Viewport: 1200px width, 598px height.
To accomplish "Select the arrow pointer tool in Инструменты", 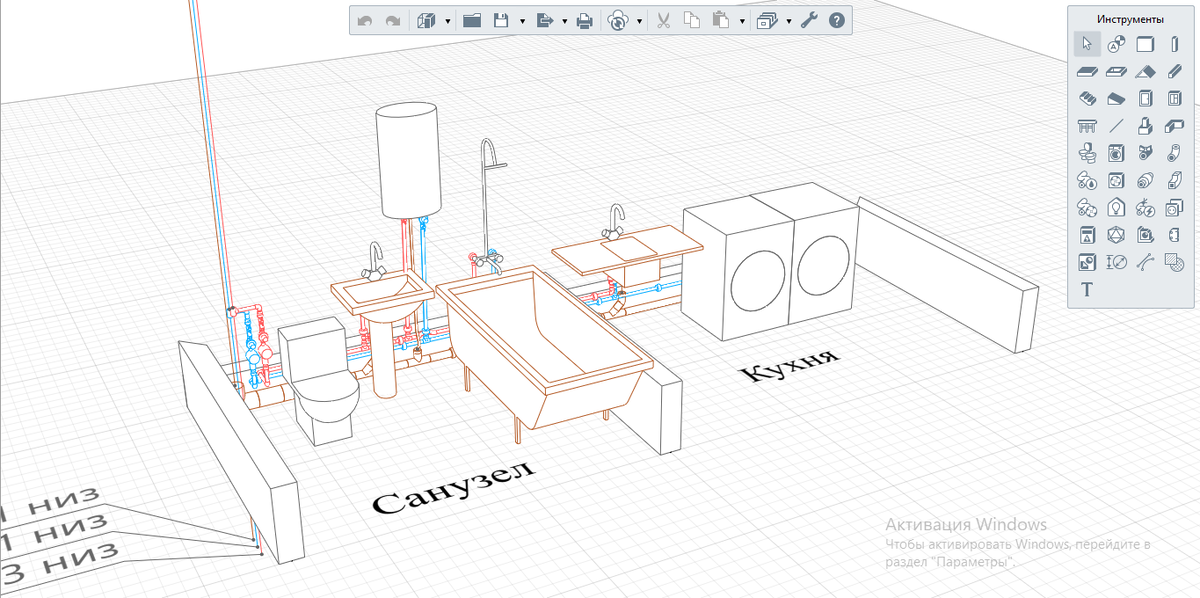I will point(1087,43).
